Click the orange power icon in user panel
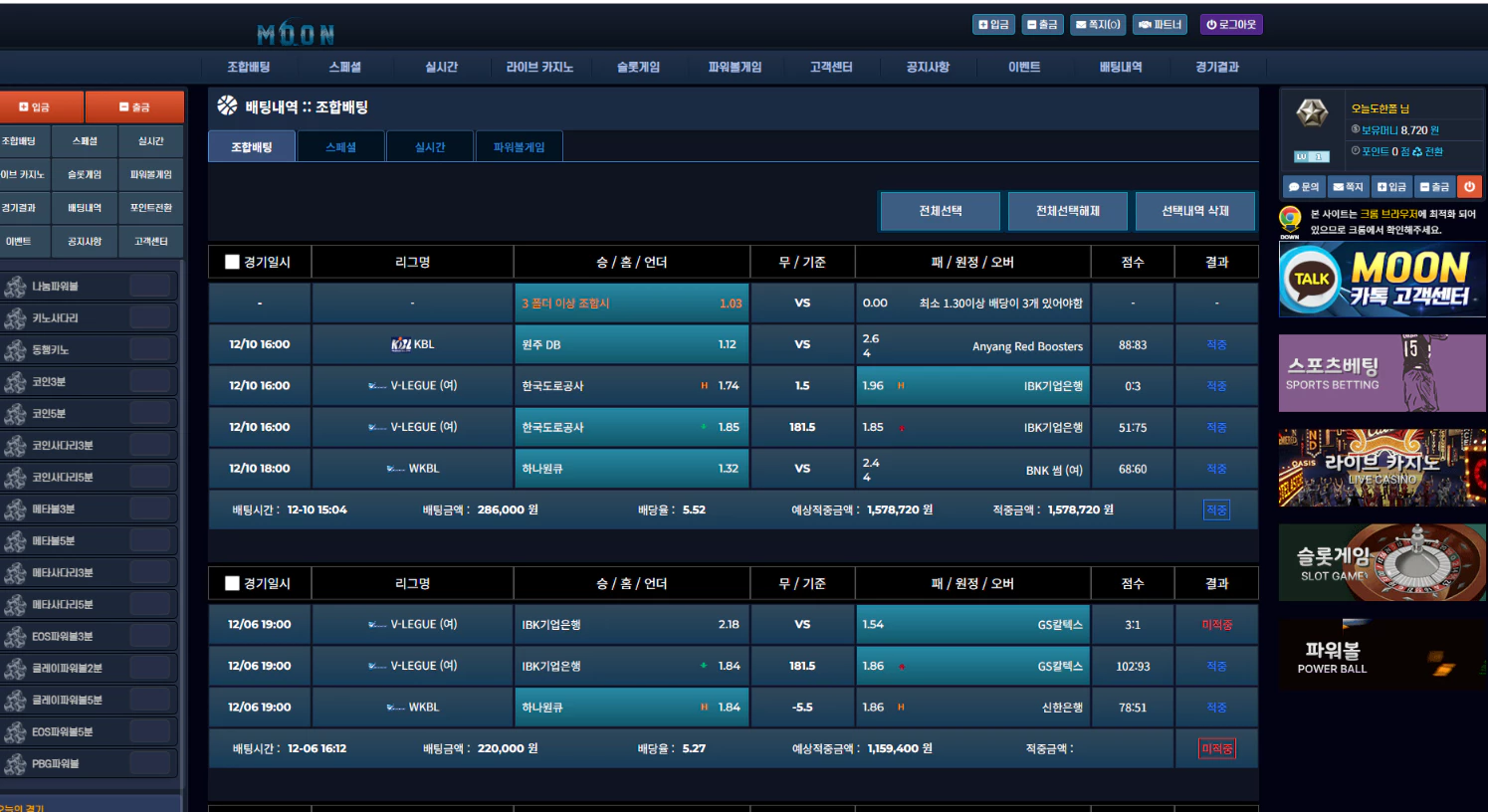 (1469, 186)
